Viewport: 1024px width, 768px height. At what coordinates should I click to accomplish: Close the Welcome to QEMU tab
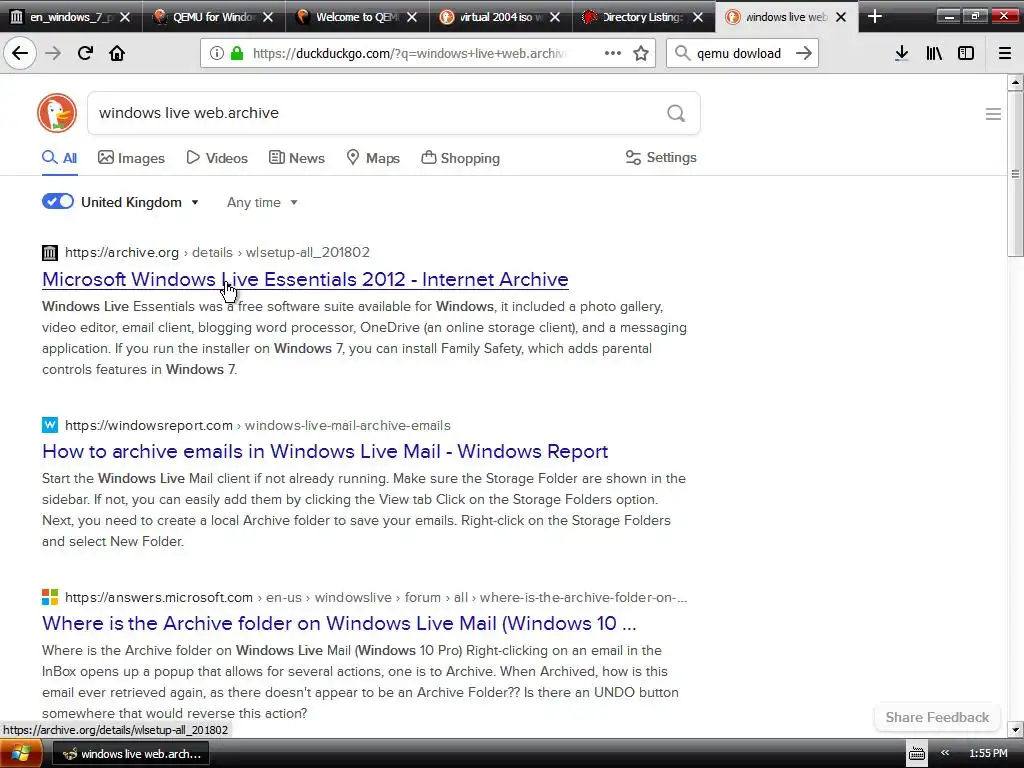coord(411,17)
